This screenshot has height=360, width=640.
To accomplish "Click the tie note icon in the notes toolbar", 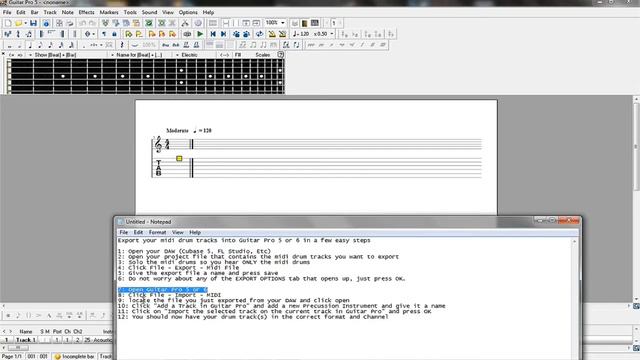I will (x=135, y=45).
